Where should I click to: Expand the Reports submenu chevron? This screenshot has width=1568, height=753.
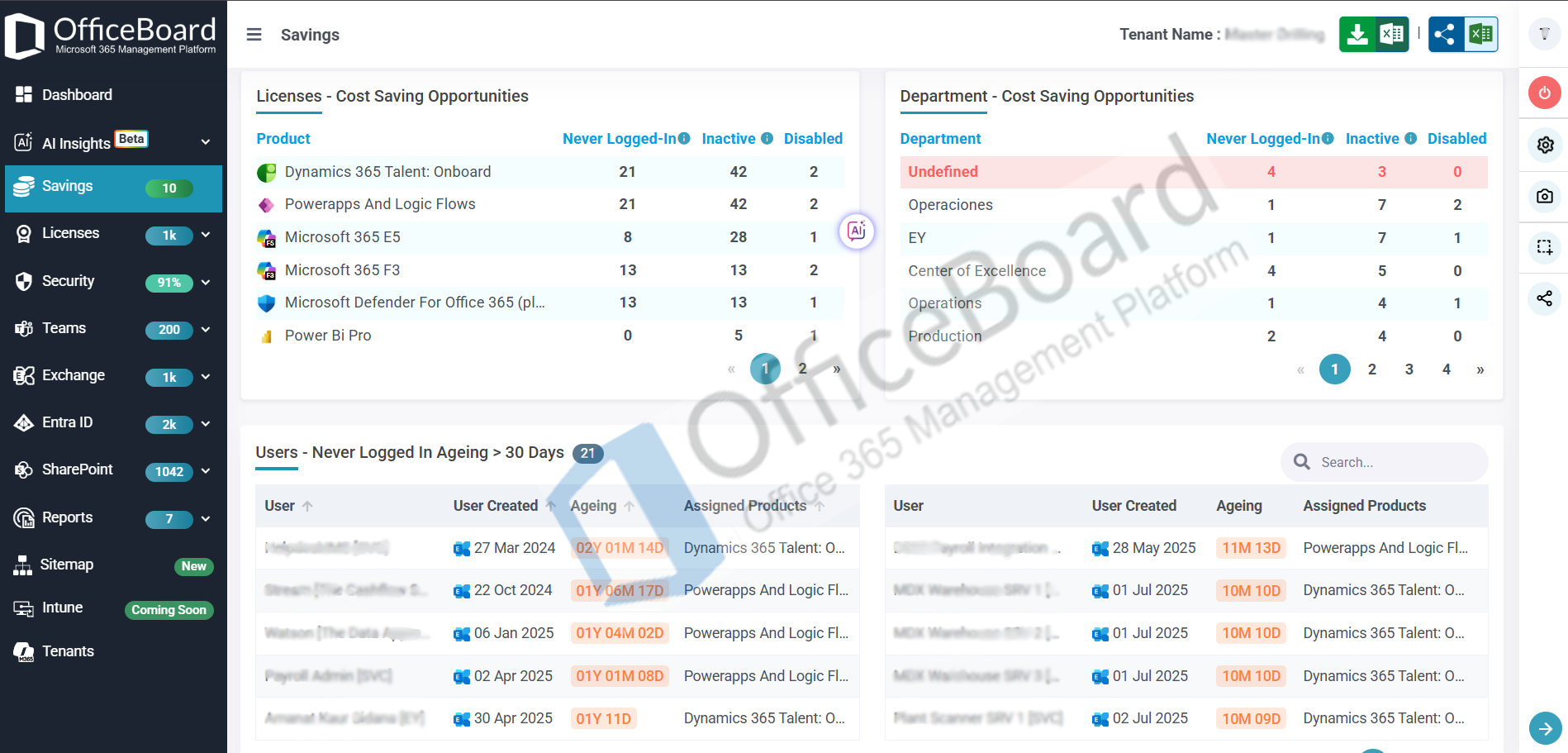tap(206, 518)
